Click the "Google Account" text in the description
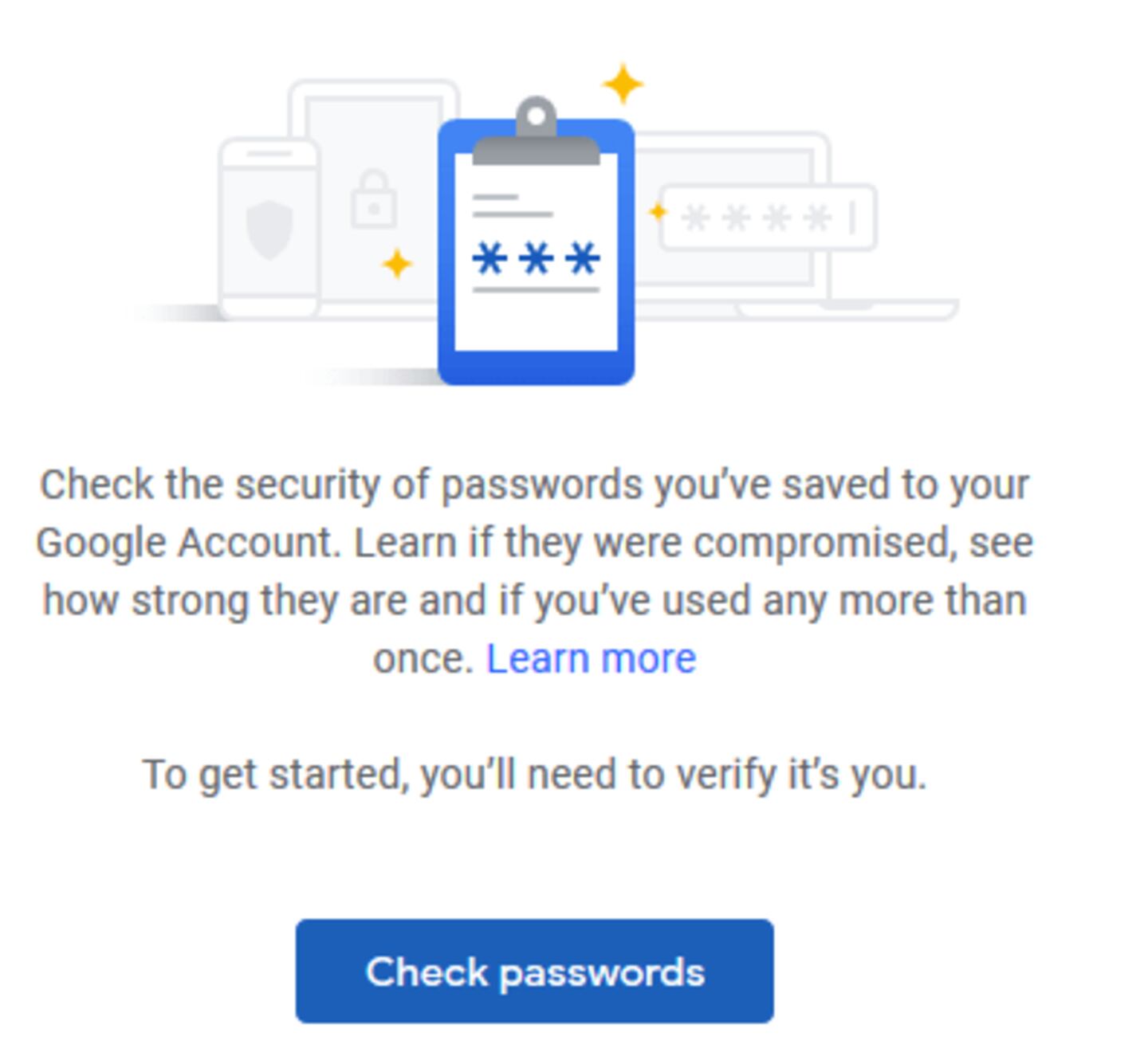This screenshot has width=1148, height=1064. tap(188, 544)
